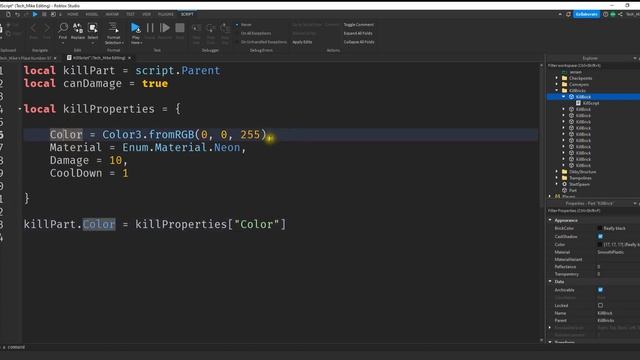Toggle the CastShadow checkbox

[600, 237]
